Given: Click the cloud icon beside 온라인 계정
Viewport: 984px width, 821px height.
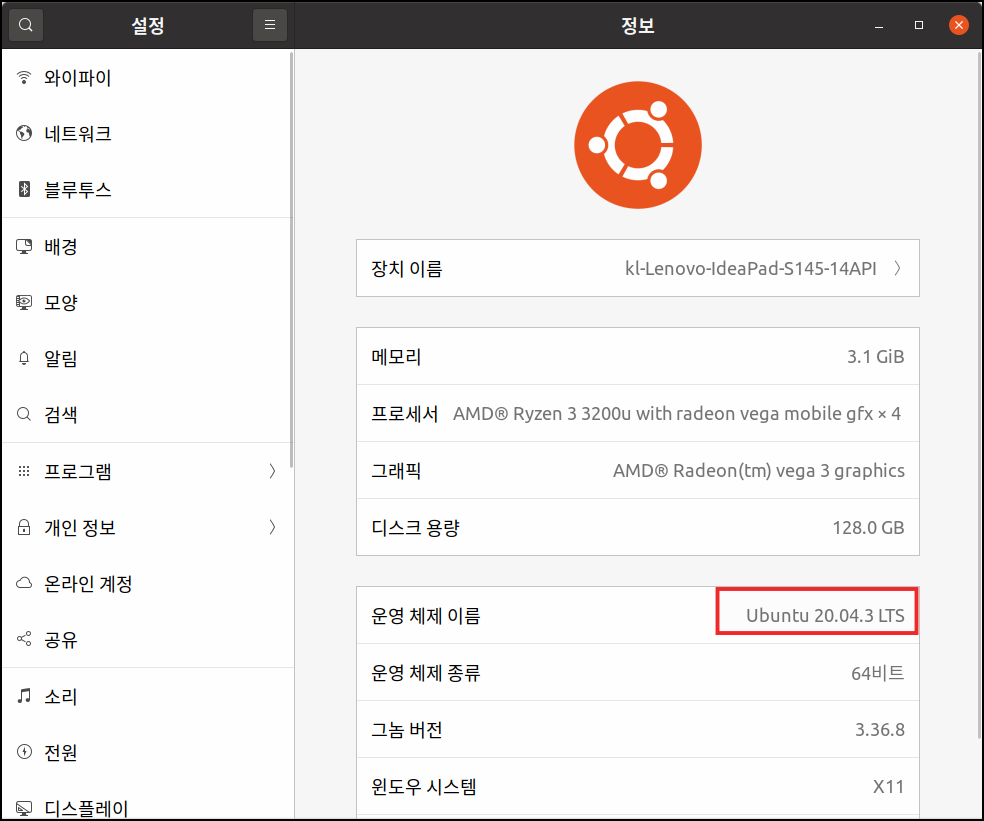Looking at the screenshot, I should click(x=24, y=583).
